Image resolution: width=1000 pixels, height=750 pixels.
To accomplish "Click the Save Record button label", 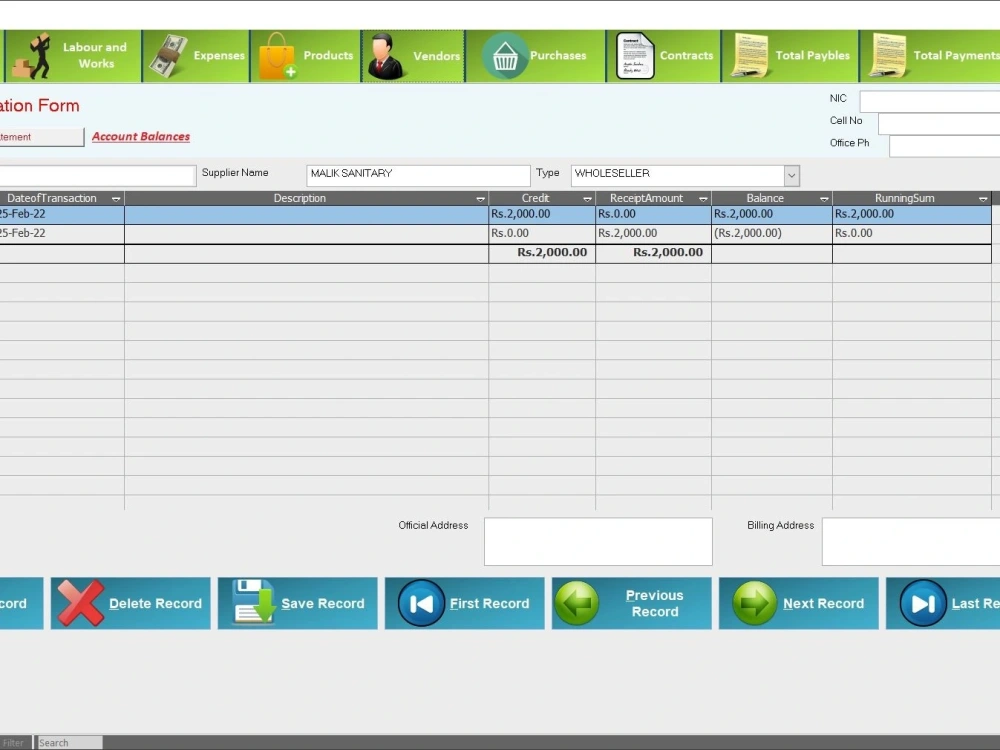I will (323, 603).
